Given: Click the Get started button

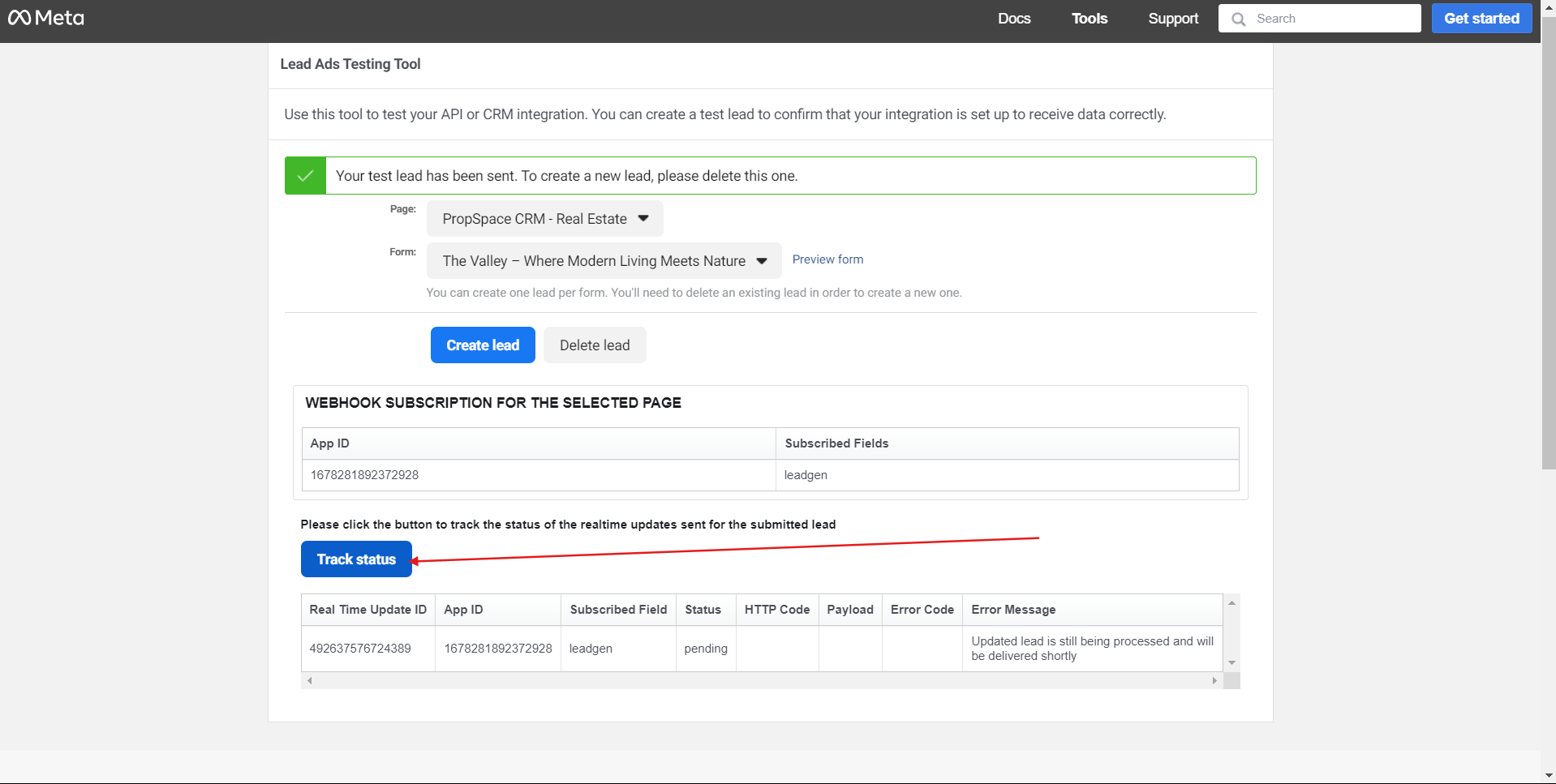Looking at the screenshot, I should [1481, 19].
